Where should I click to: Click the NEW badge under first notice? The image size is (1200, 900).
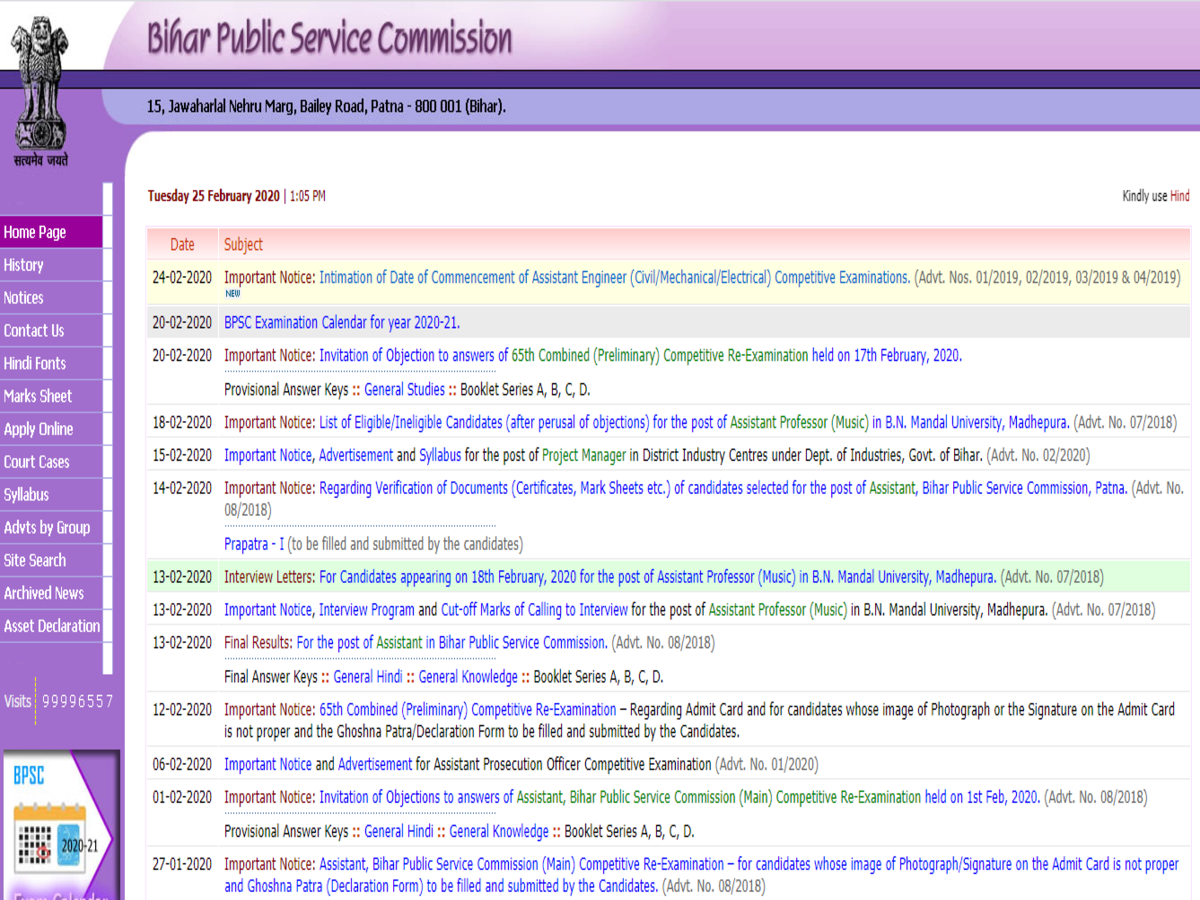click(232, 294)
